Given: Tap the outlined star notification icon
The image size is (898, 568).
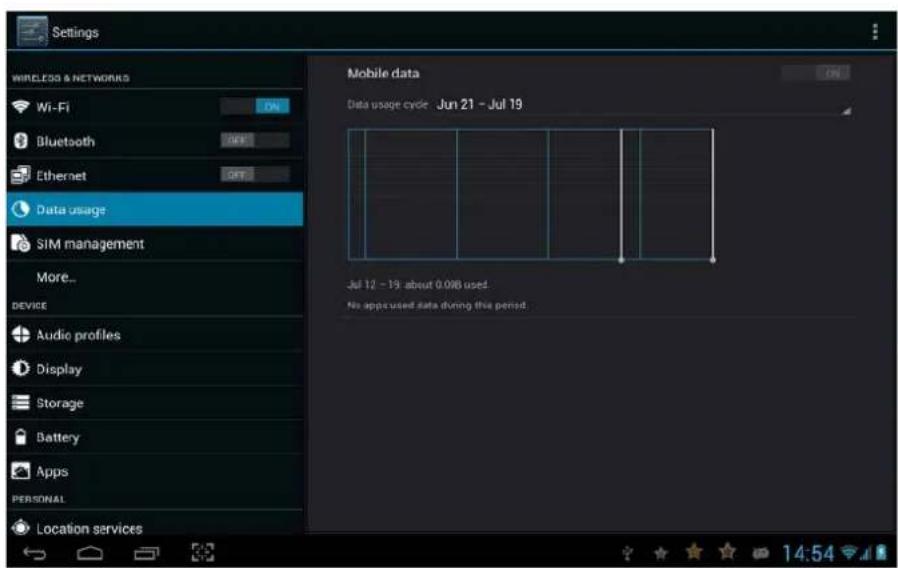Looking at the screenshot, I should (x=727, y=552).
